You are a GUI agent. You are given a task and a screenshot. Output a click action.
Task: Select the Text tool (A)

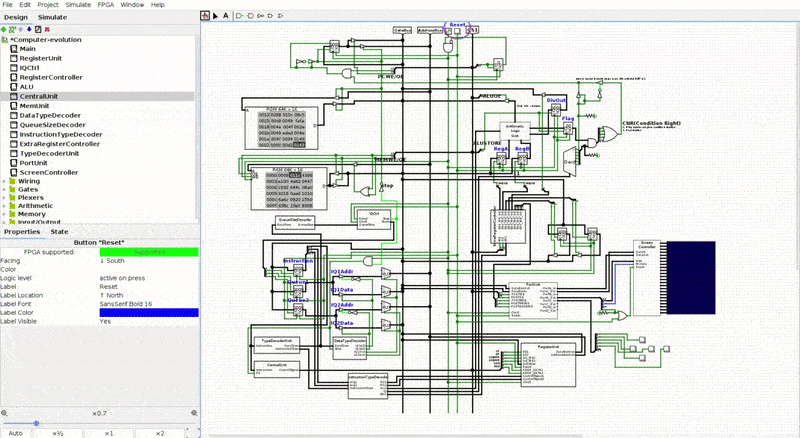point(225,16)
